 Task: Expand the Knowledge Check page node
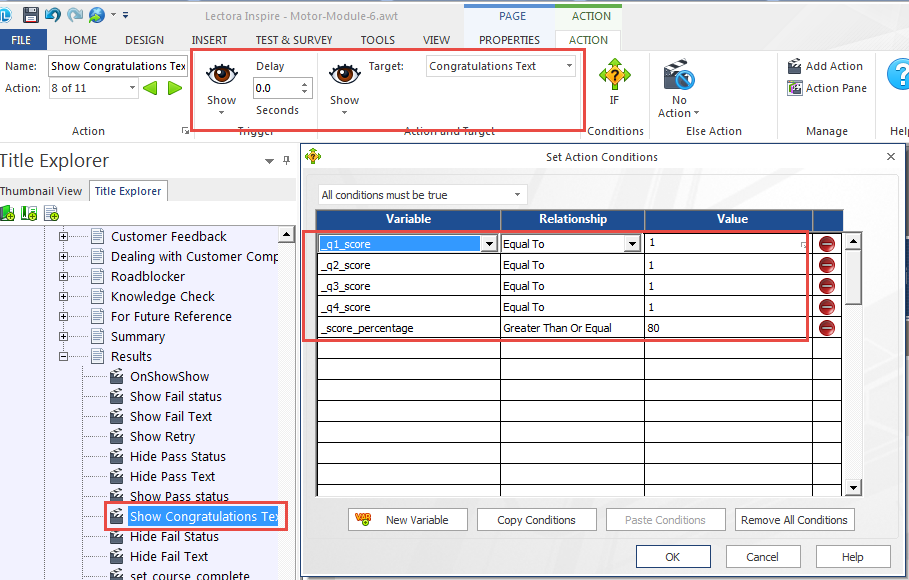63,296
